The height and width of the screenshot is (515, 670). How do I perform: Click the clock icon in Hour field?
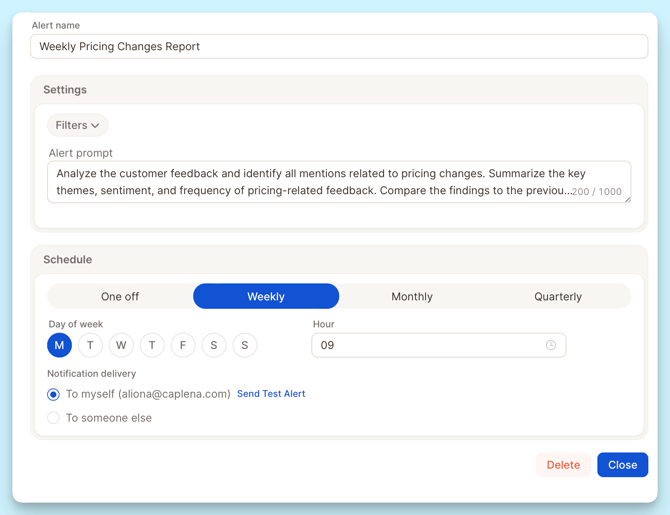point(550,345)
